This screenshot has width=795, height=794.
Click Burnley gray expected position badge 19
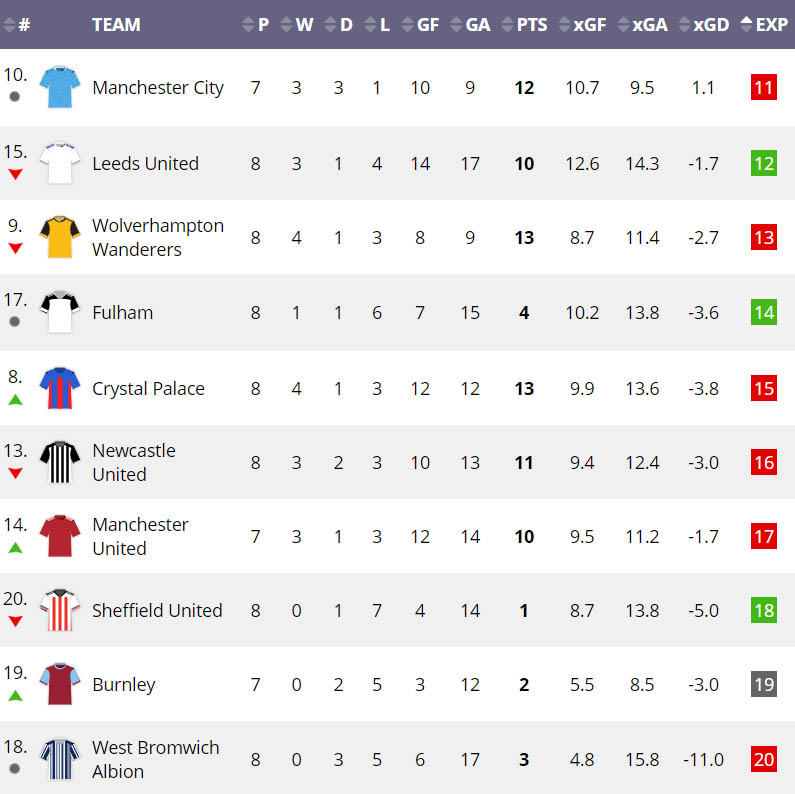click(764, 684)
